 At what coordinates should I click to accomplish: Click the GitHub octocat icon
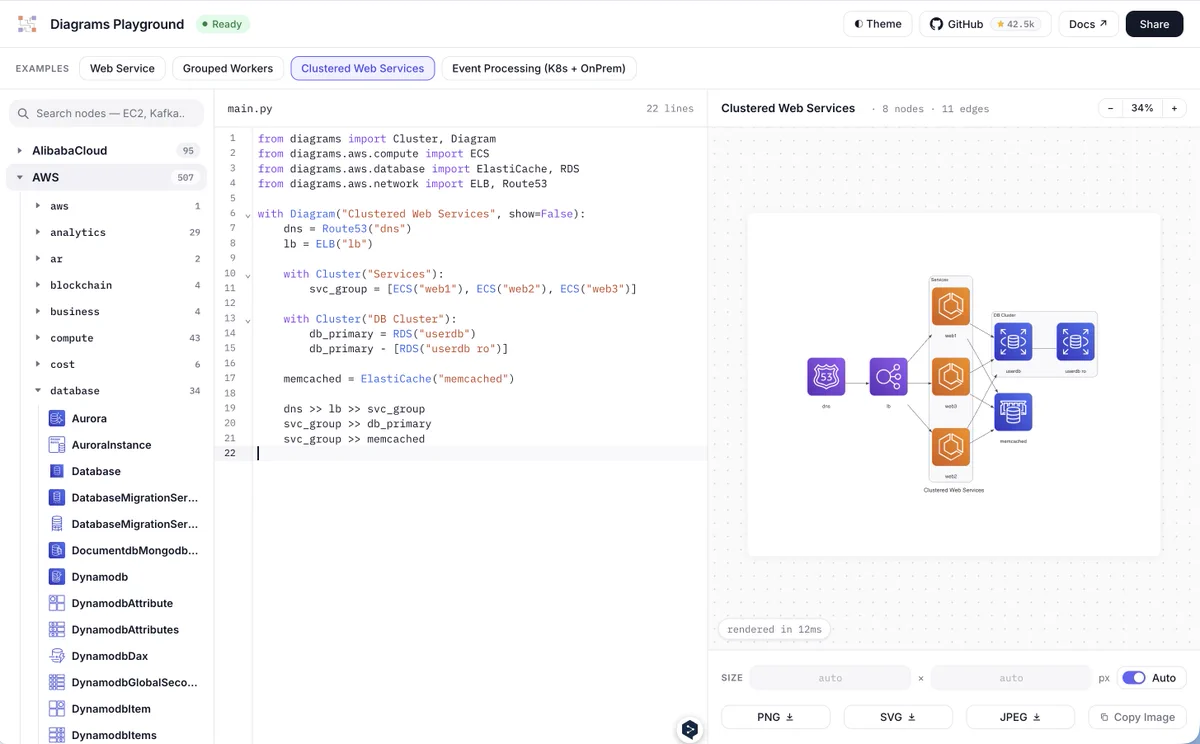coord(936,24)
